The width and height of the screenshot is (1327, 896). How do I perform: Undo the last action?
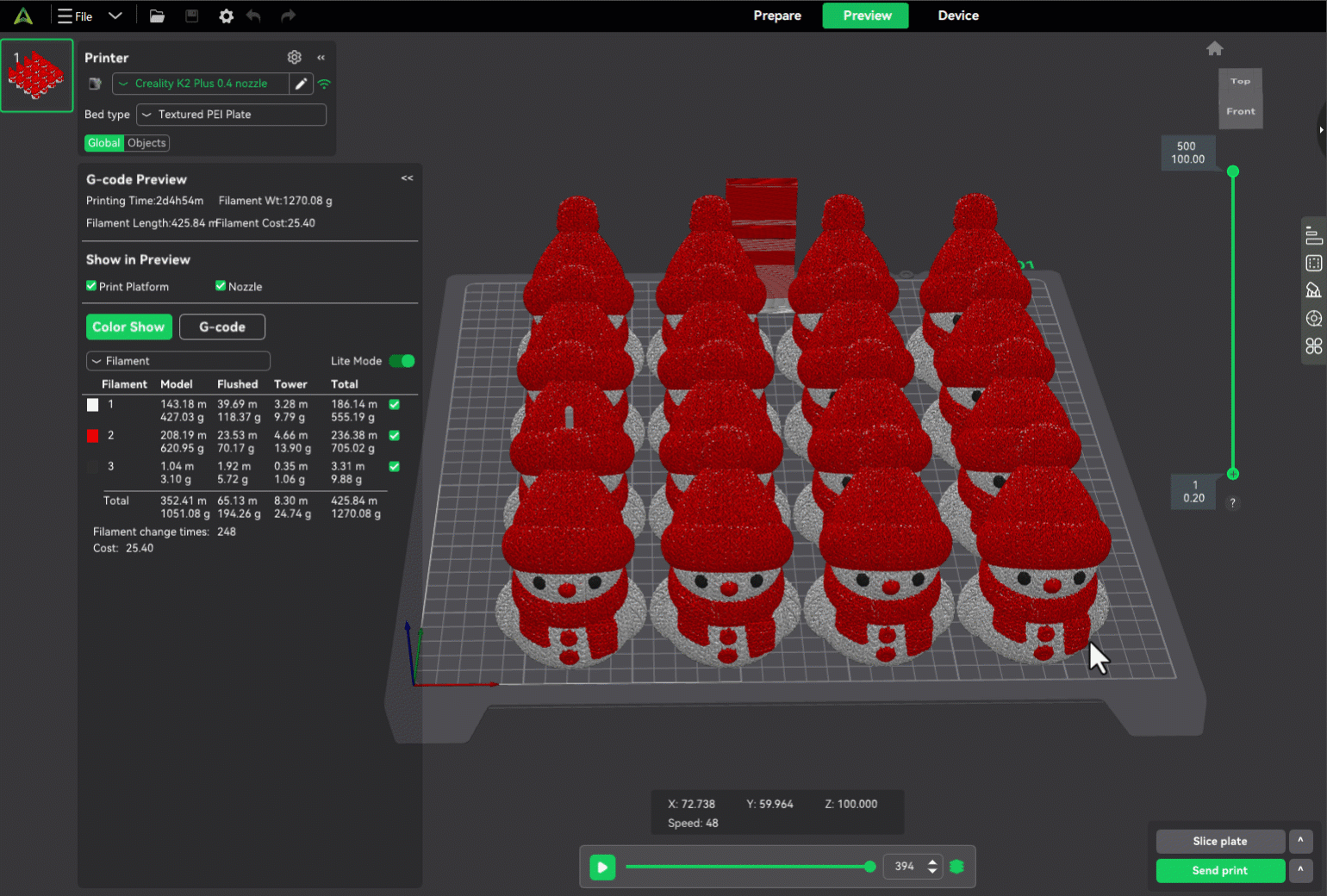[253, 16]
